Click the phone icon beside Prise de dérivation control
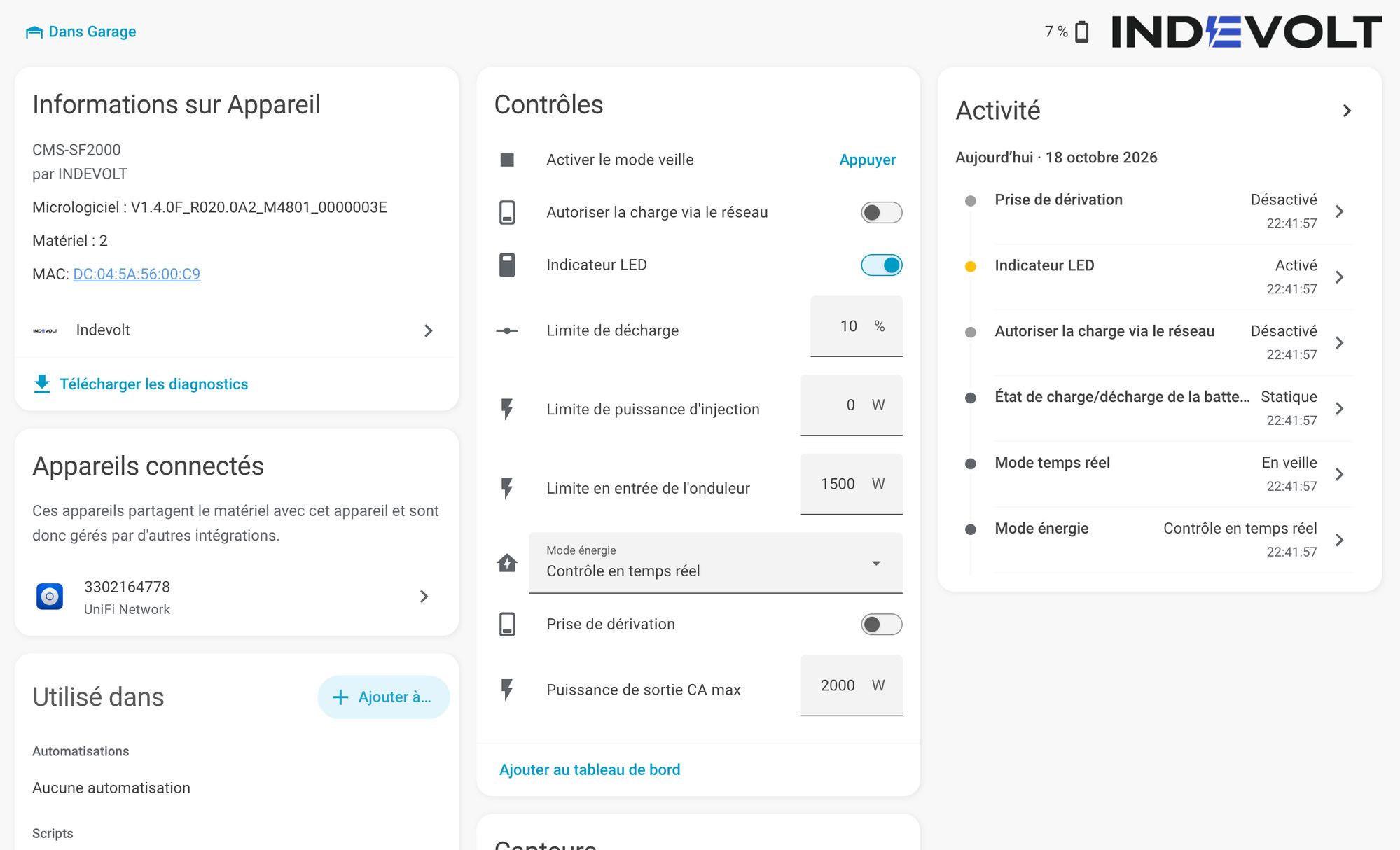 507,624
